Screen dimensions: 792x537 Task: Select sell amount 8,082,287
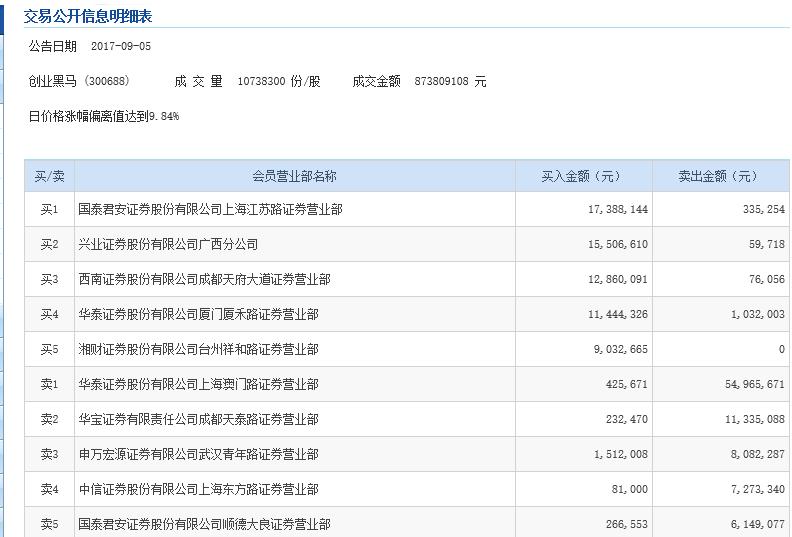(x=758, y=454)
